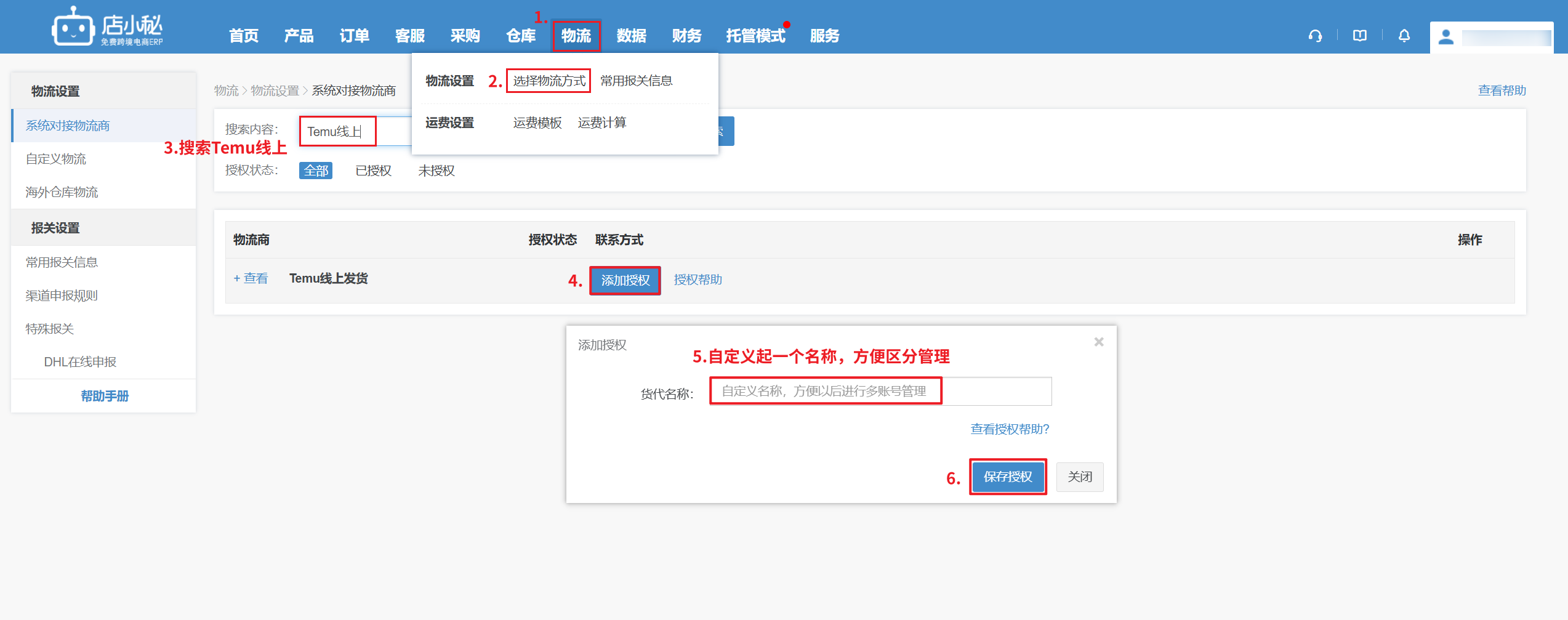Open the help book icon

pos(1359,36)
